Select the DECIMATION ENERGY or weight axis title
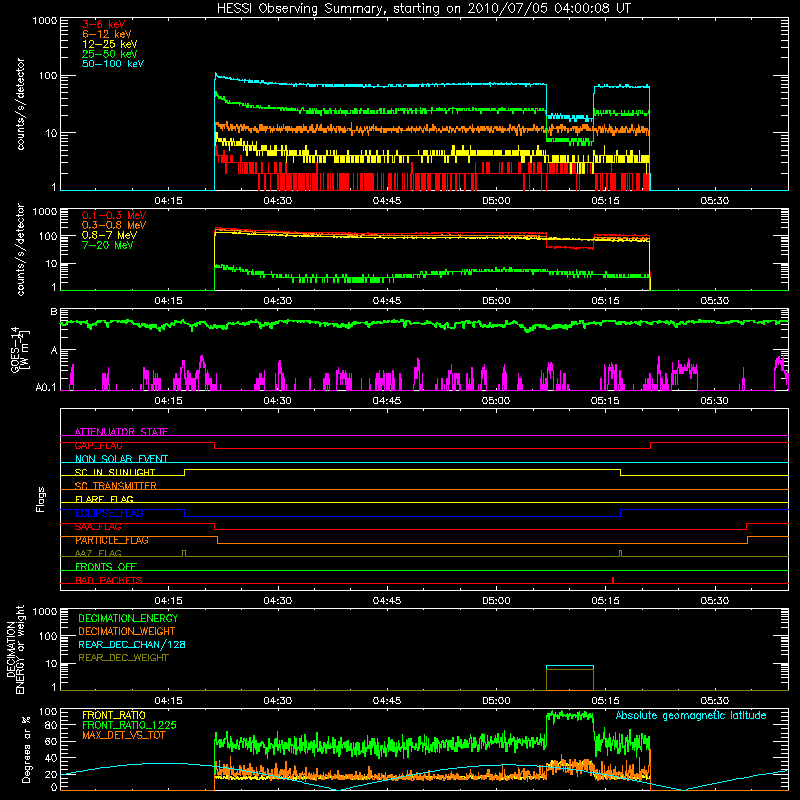The width and height of the screenshot is (800, 800). pos(16,649)
